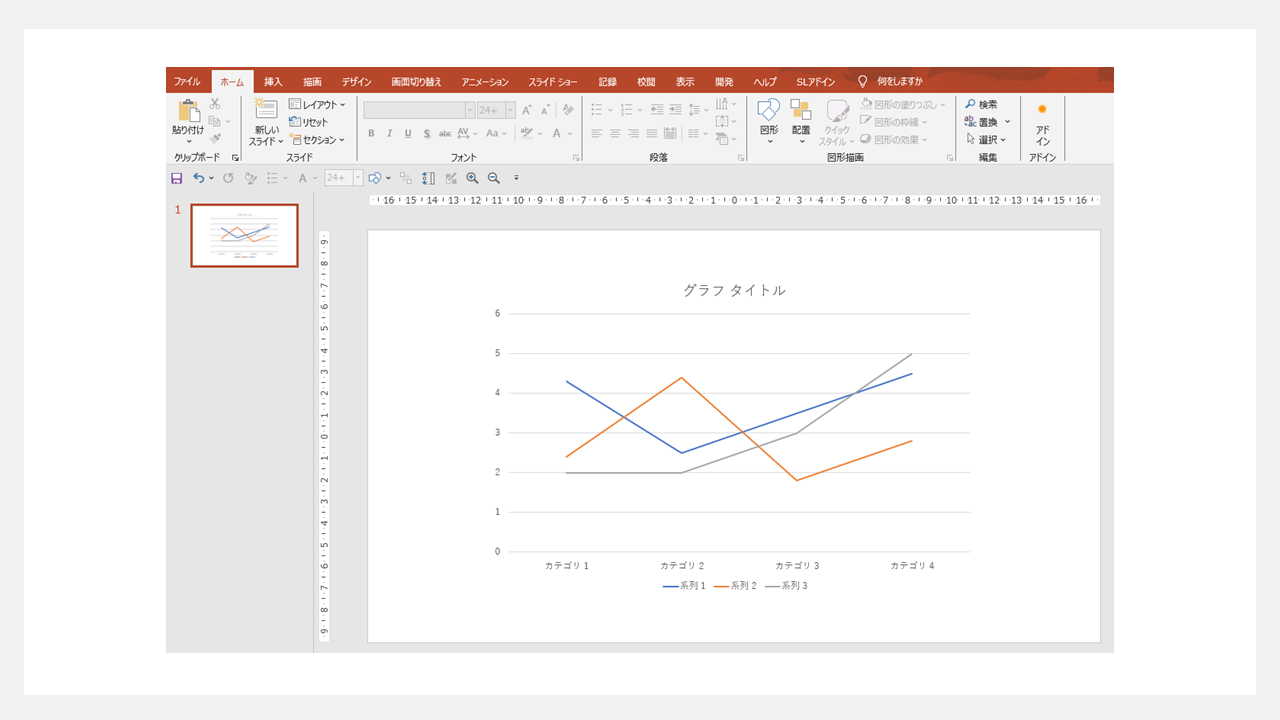Click the Undo arrow in quick access toolbar

point(198,178)
